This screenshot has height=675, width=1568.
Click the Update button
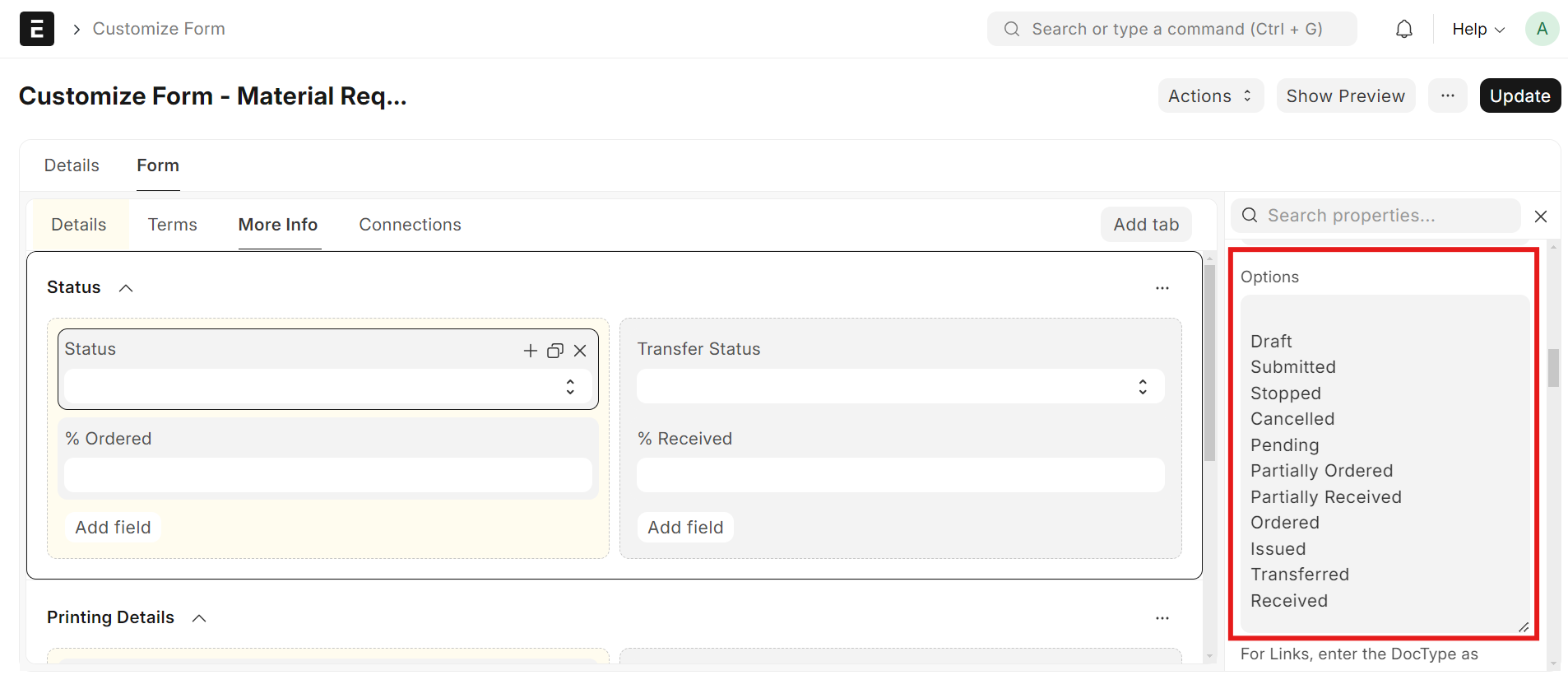(1519, 95)
